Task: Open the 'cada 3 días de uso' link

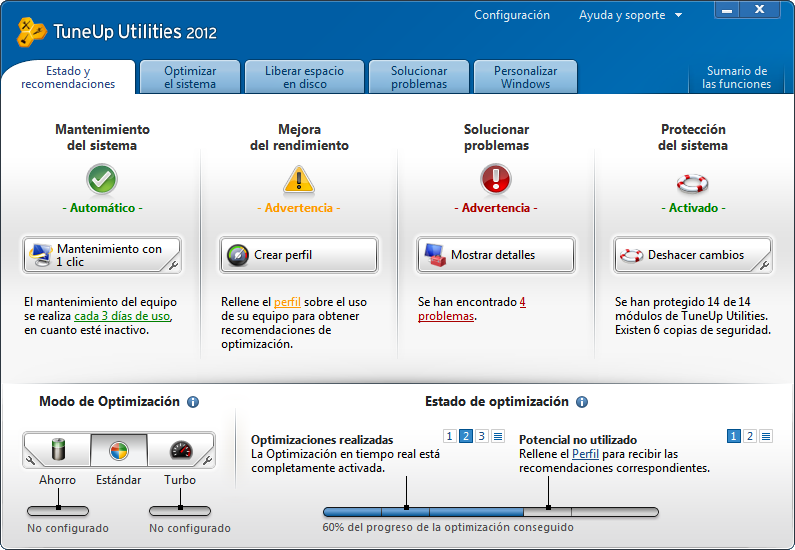Action: [122, 316]
